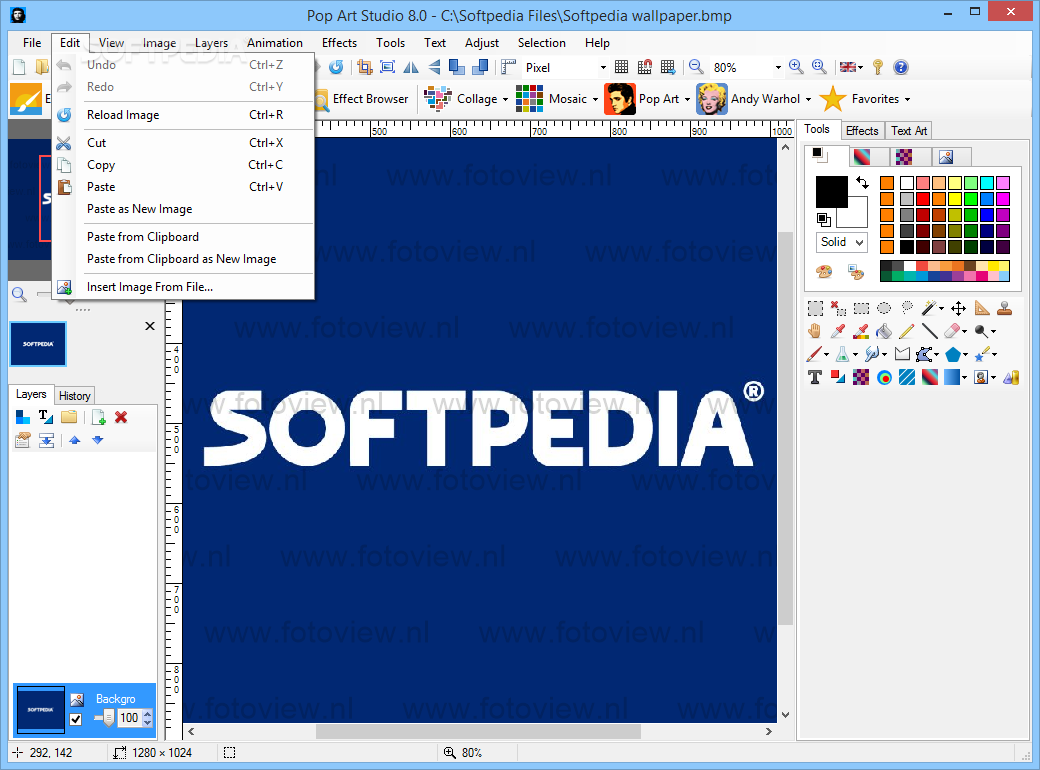Select the Eyedropper color picker tool
The image size is (1040, 770).
coord(838,330)
